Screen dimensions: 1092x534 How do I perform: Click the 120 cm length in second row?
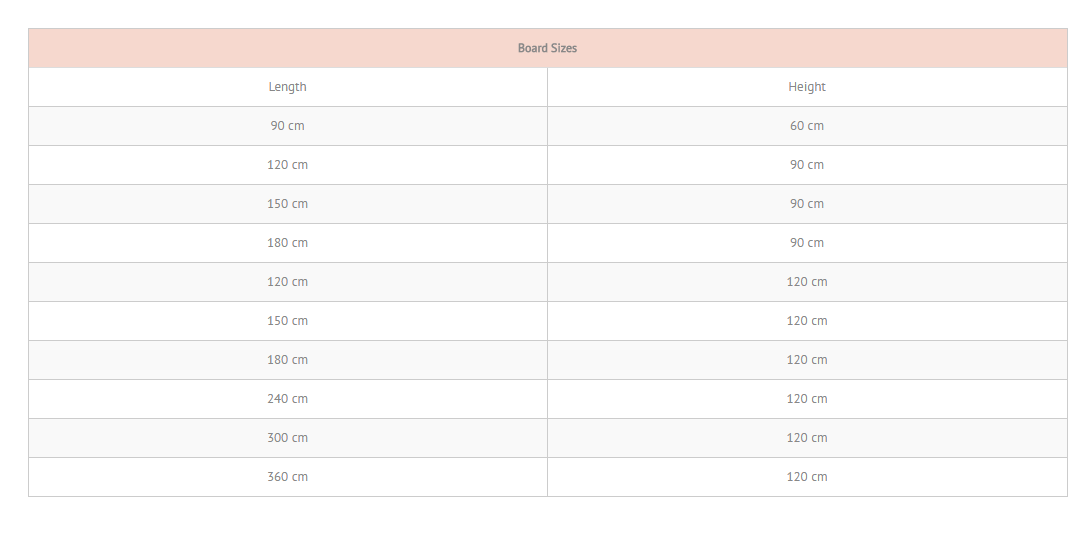tap(288, 165)
